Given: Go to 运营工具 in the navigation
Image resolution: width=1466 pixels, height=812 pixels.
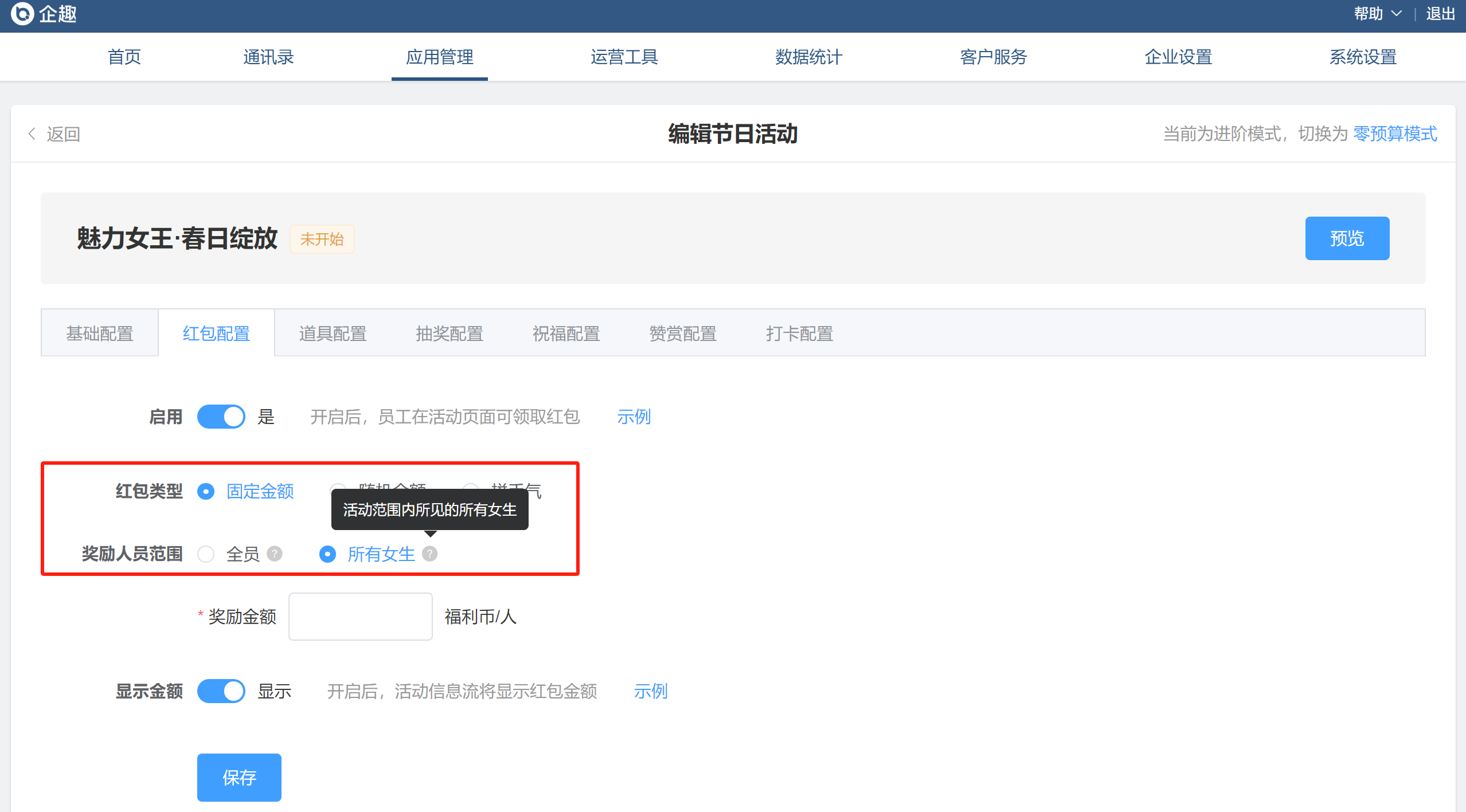Looking at the screenshot, I should pyautogui.click(x=624, y=57).
